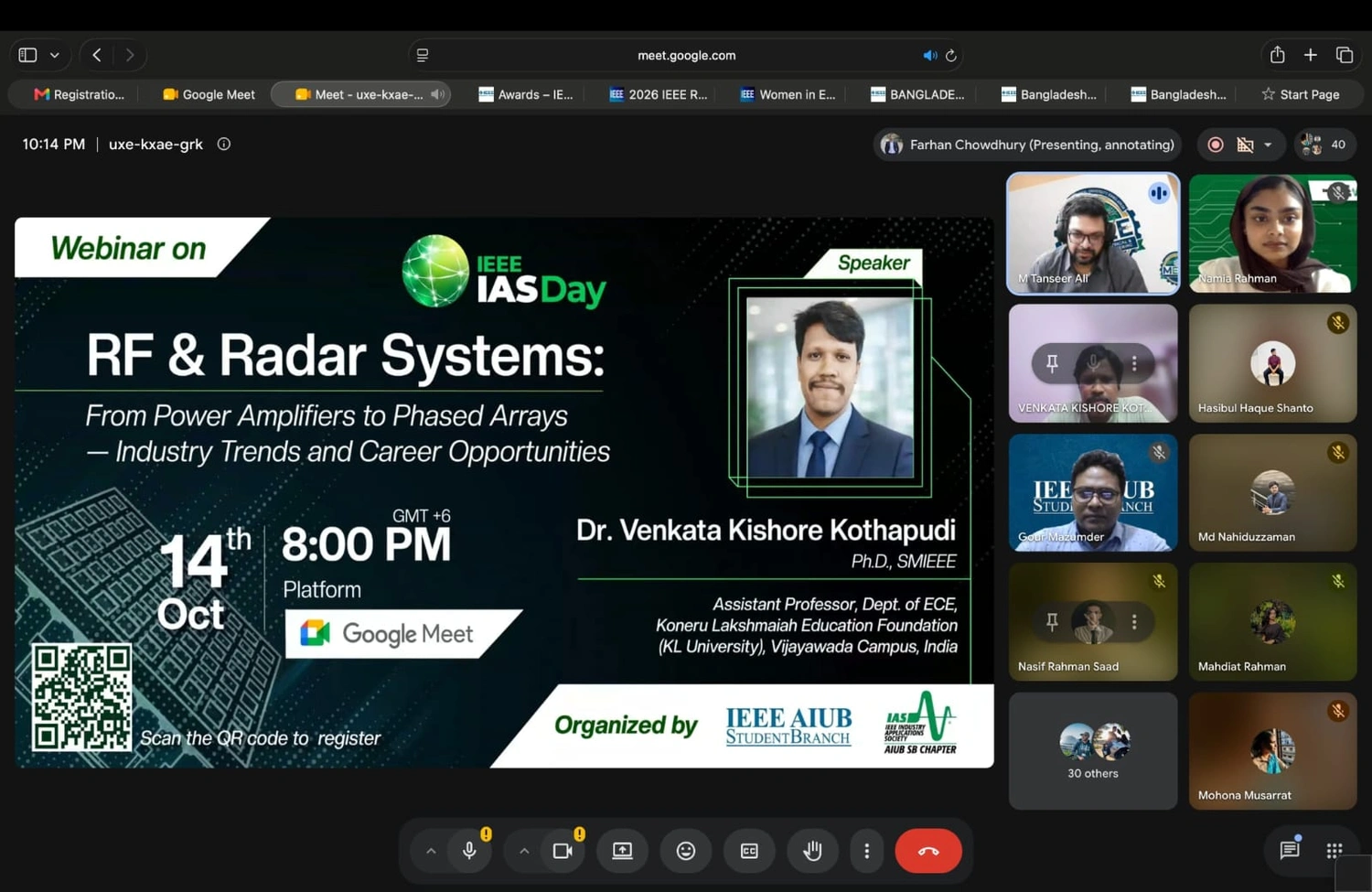This screenshot has width=1372, height=892.
Task: Open the Start Page tab
Action: [1300, 94]
